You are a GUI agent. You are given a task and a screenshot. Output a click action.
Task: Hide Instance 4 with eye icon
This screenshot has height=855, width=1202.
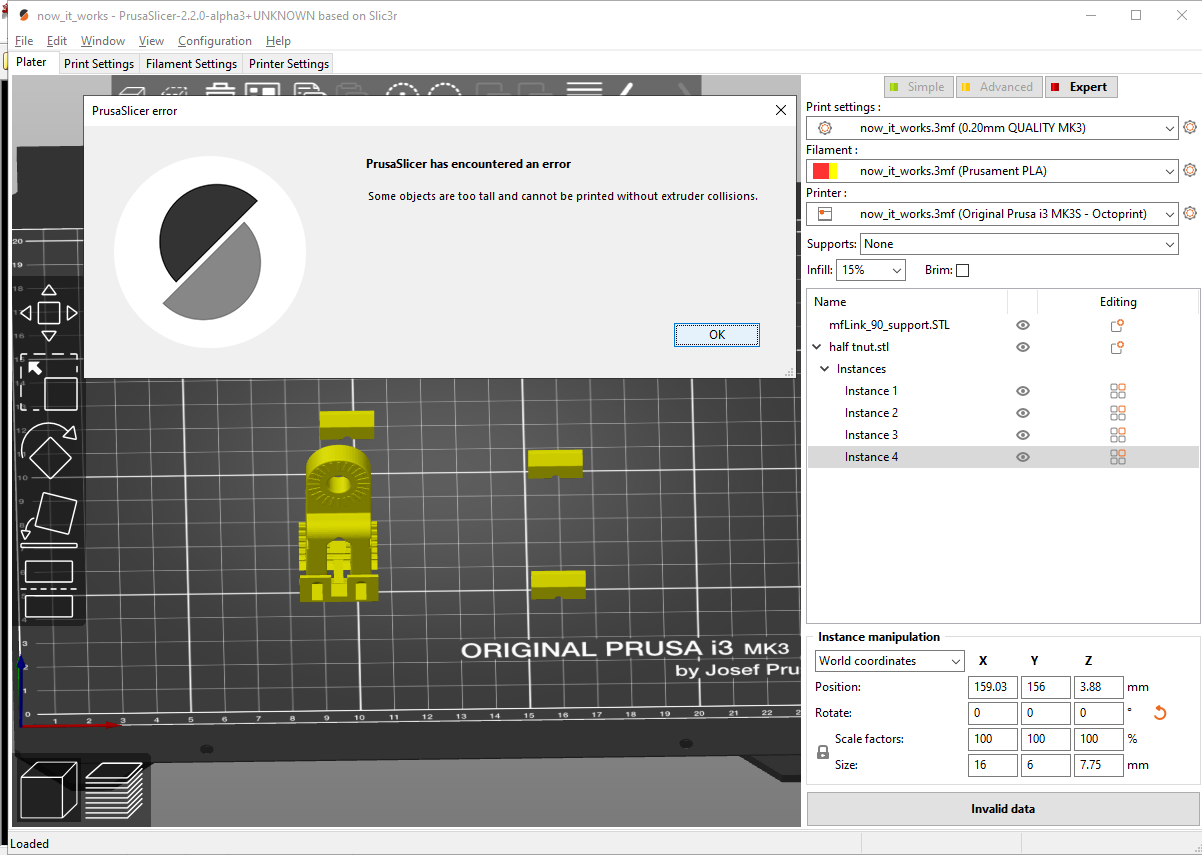click(1023, 457)
